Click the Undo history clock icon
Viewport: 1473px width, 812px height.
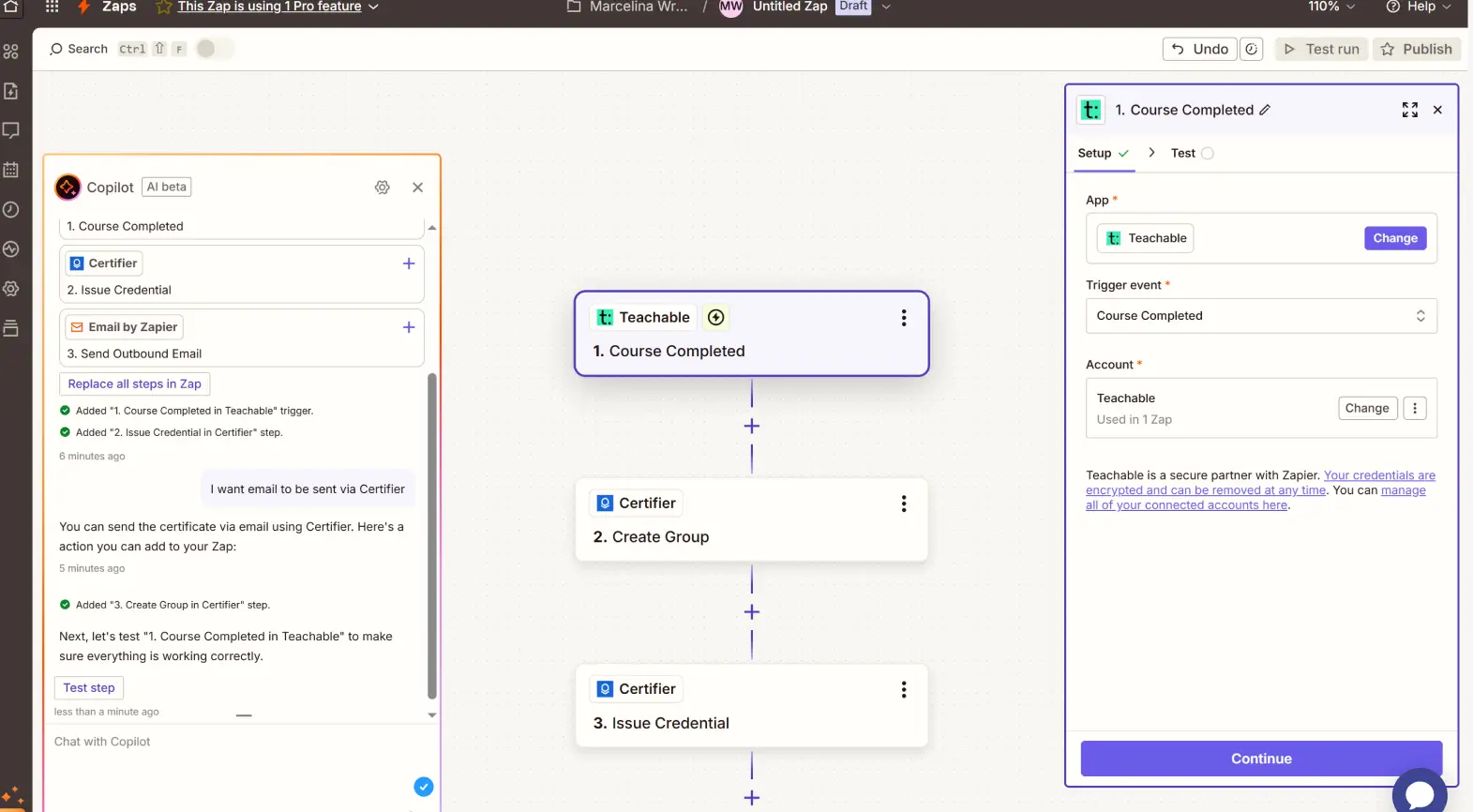coord(1252,49)
